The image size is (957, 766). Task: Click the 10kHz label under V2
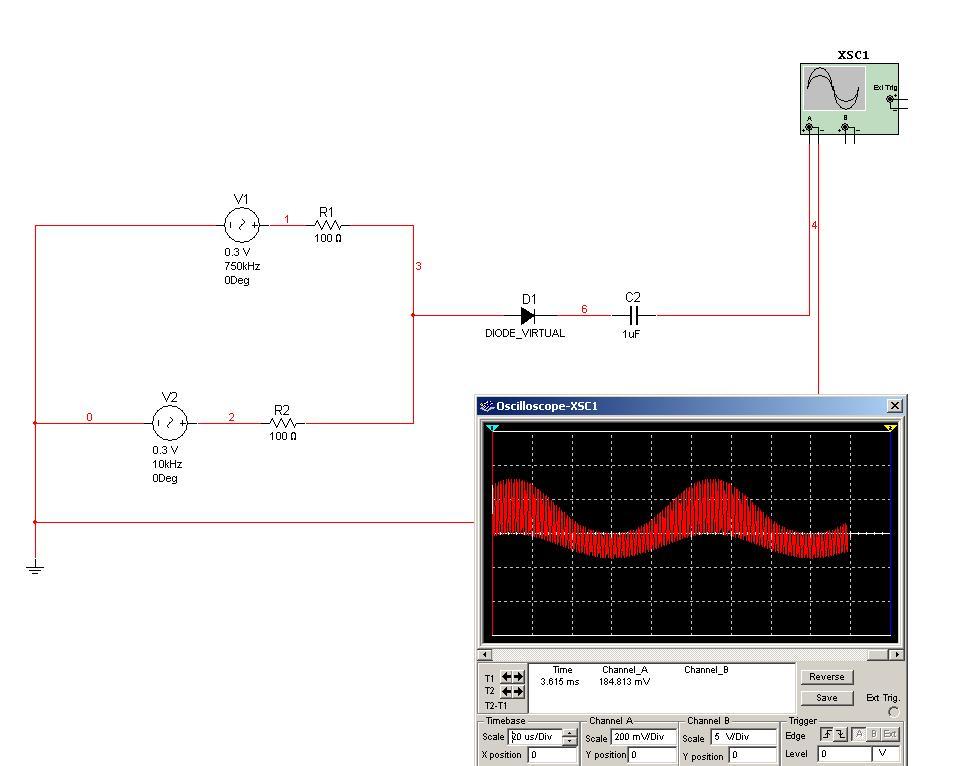coord(167,464)
